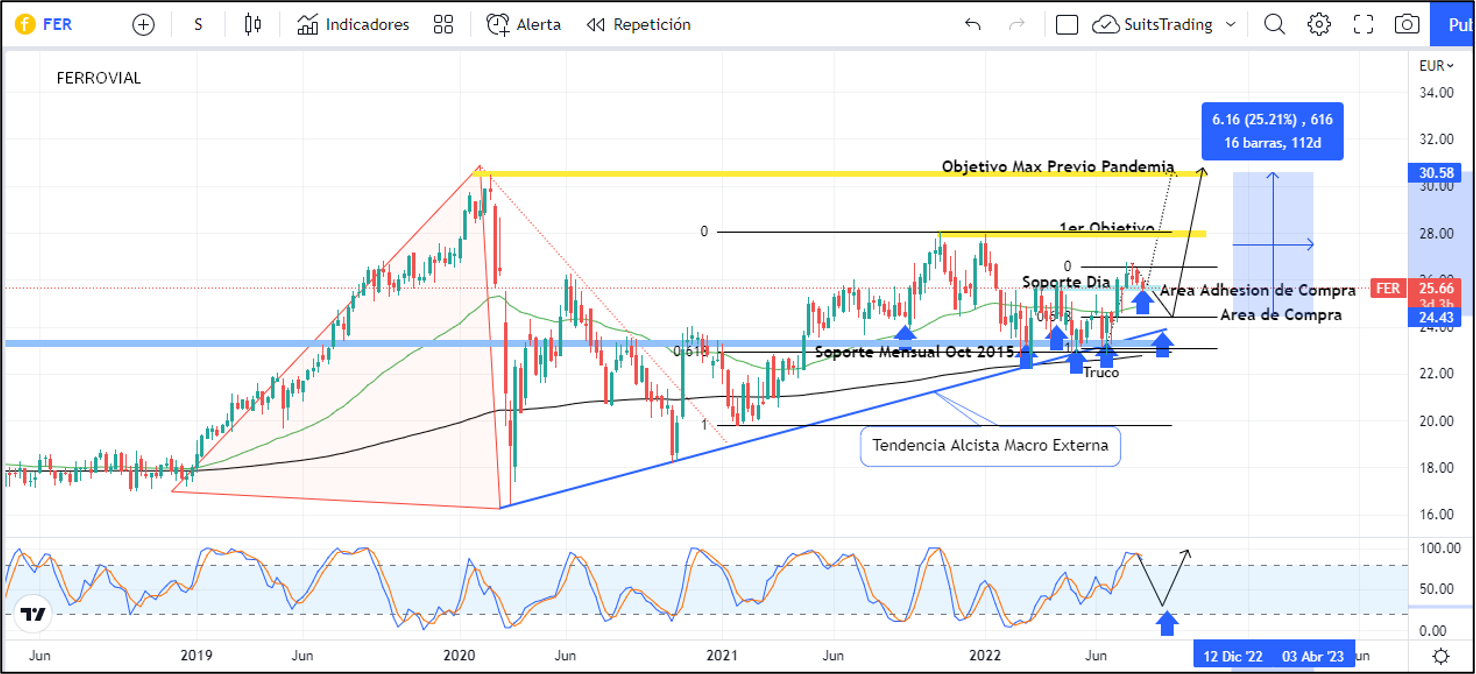Toggle the layout square checkbox icon
Viewport: 1476px width, 674px height.
1067,25
